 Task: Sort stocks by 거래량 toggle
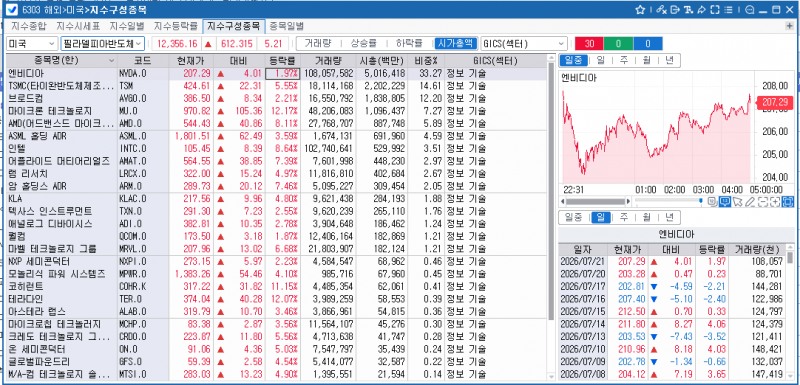coord(317,44)
